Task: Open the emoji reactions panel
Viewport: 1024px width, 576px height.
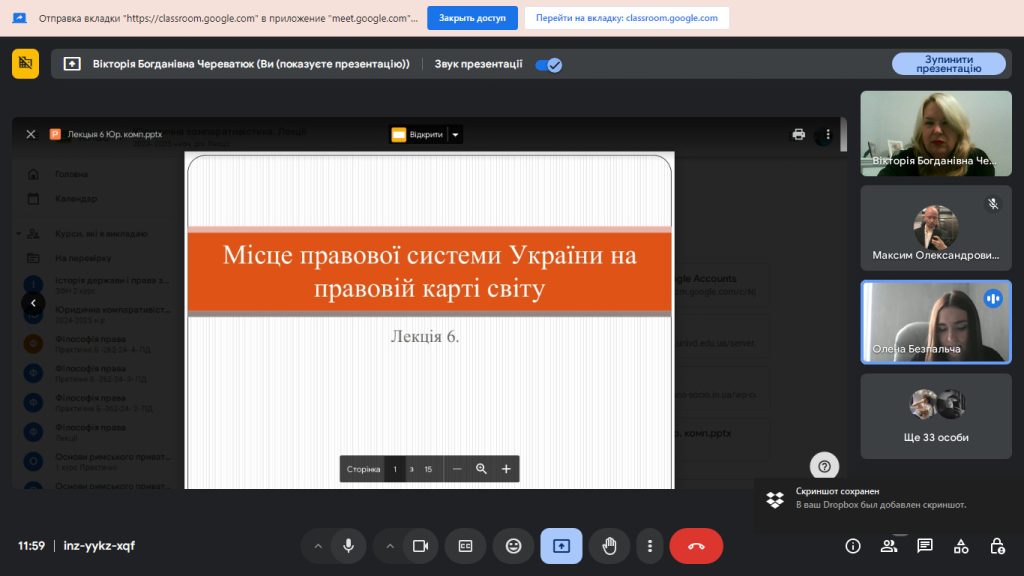Action: tap(514, 546)
